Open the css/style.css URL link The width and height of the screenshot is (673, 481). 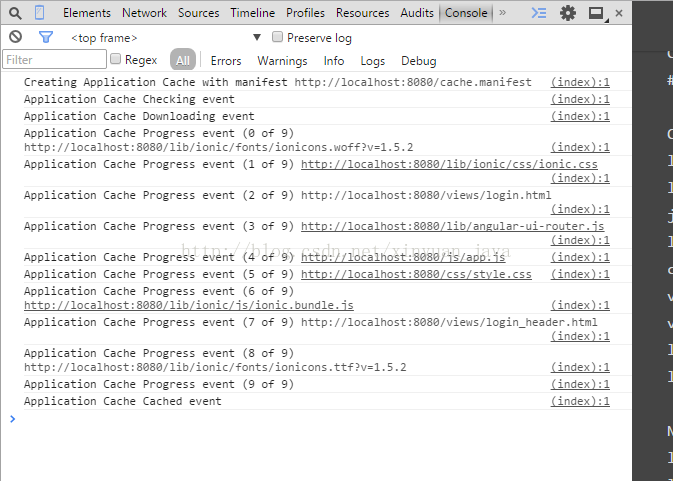[416, 274]
